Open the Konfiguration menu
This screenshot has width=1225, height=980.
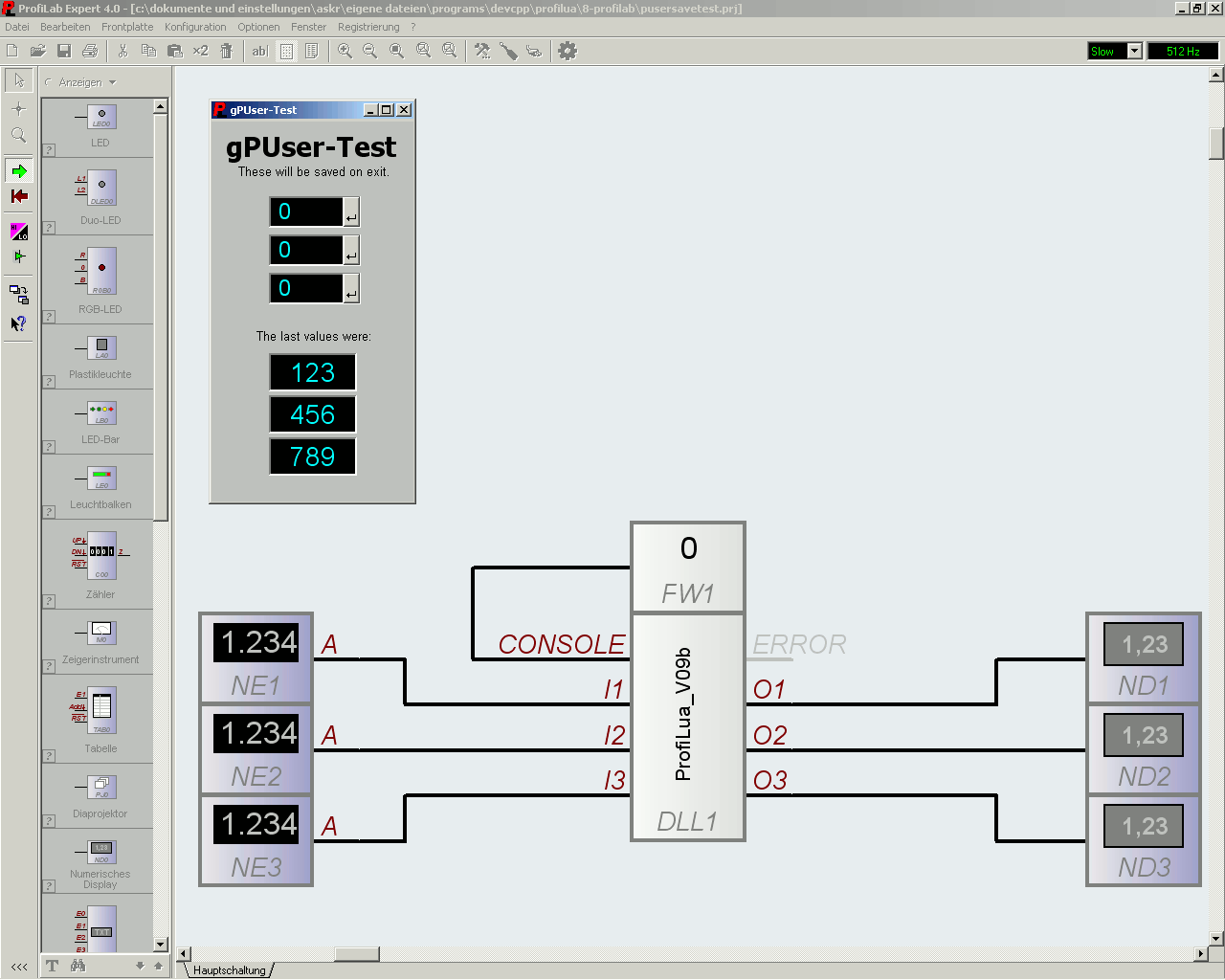click(195, 27)
